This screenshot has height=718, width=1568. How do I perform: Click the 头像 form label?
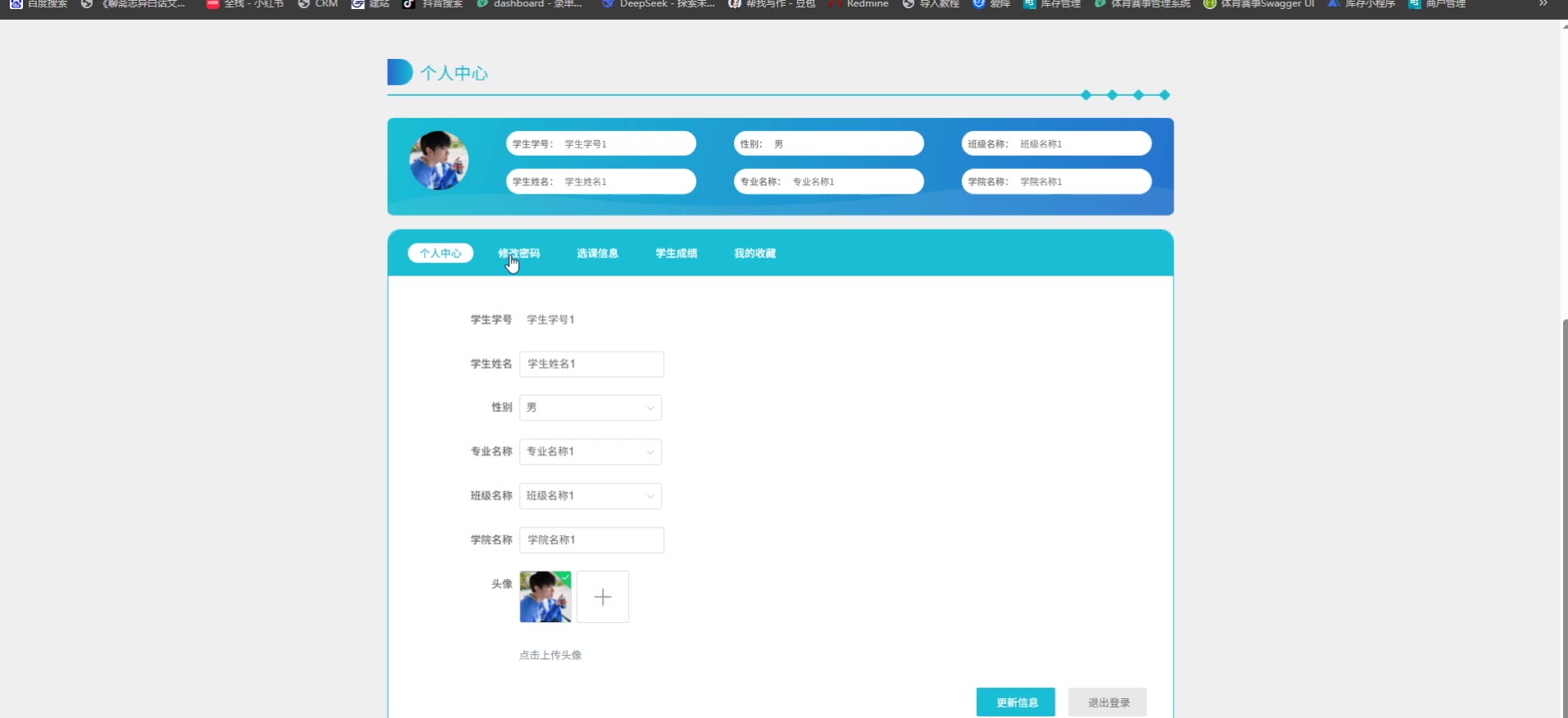[502, 584]
